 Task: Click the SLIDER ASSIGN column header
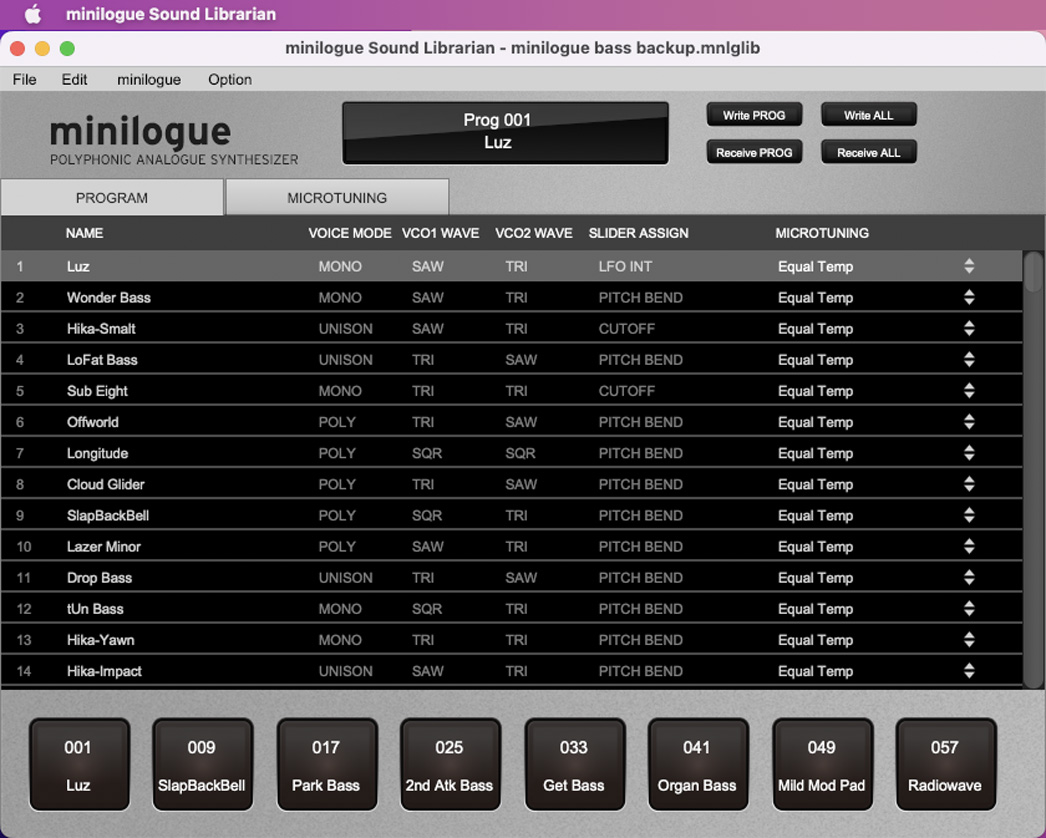pyautogui.click(x=638, y=233)
